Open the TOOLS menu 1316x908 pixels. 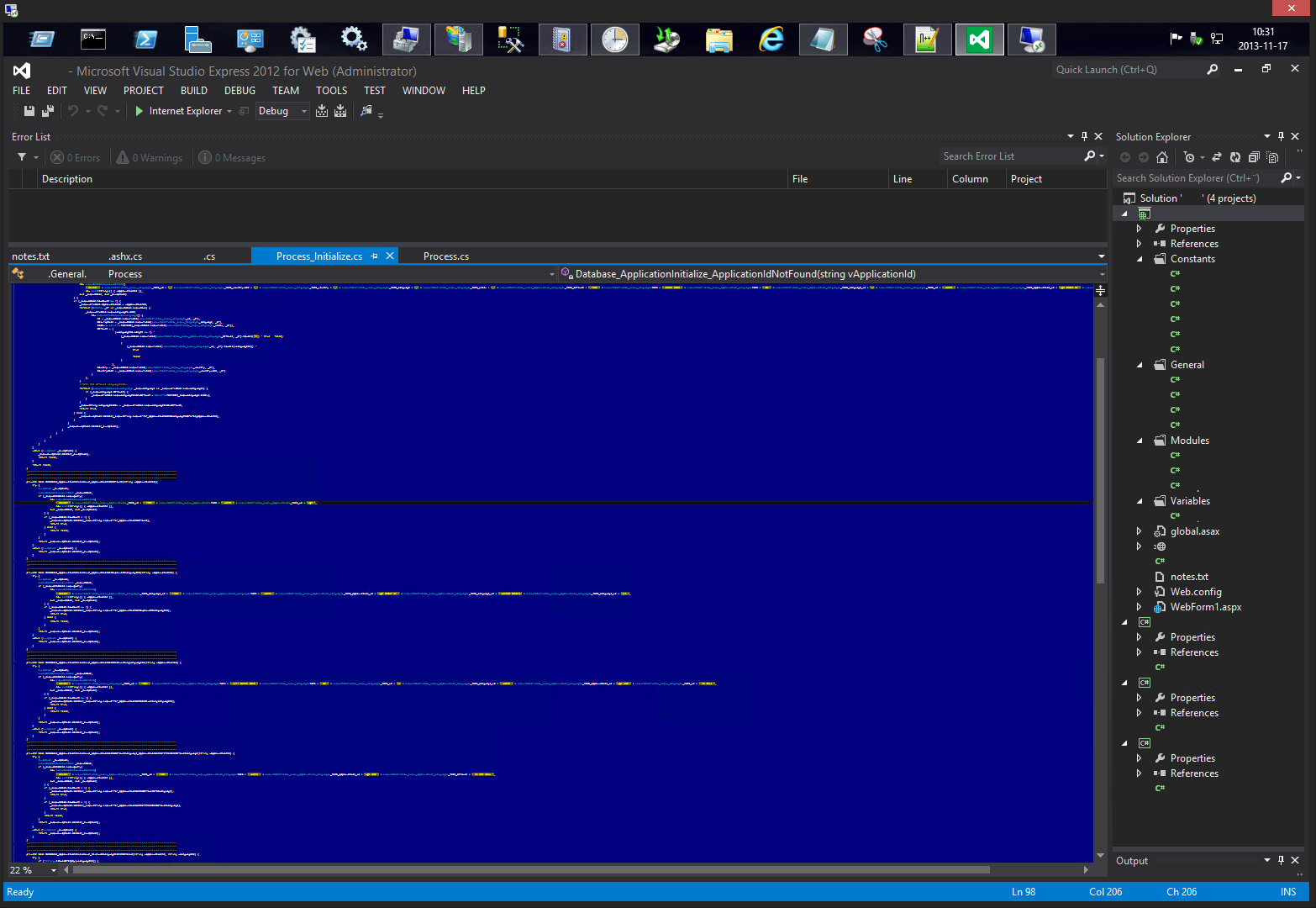[x=331, y=91]
